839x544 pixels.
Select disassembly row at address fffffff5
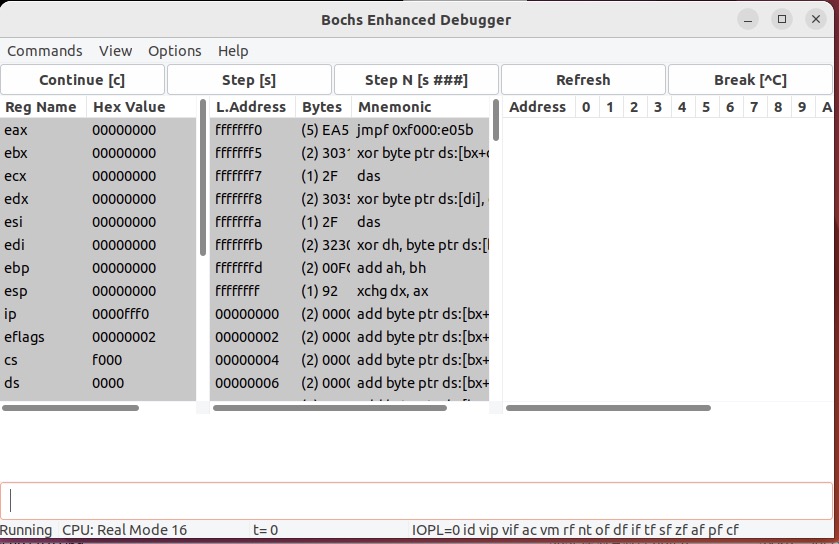[x=349, y=153]
